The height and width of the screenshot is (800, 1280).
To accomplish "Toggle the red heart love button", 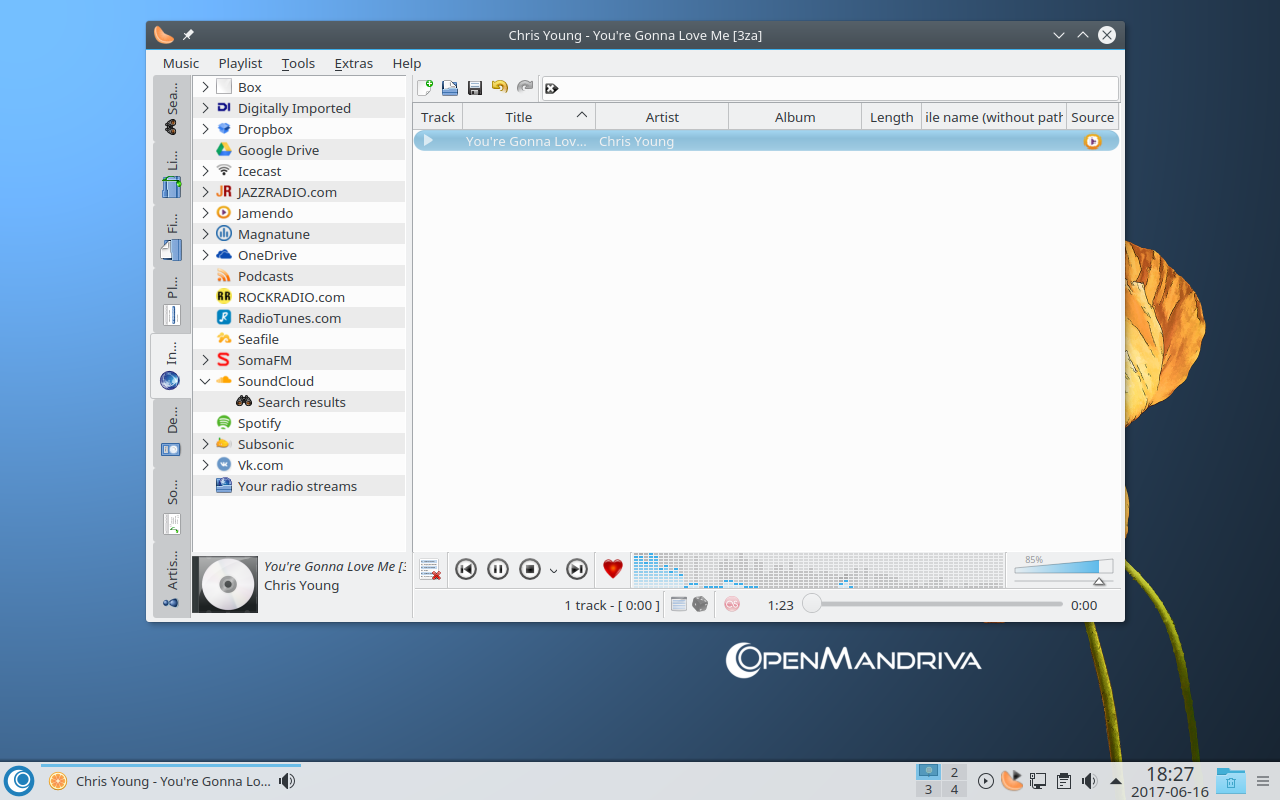I will pyautogui.click(x=613, y=569).
